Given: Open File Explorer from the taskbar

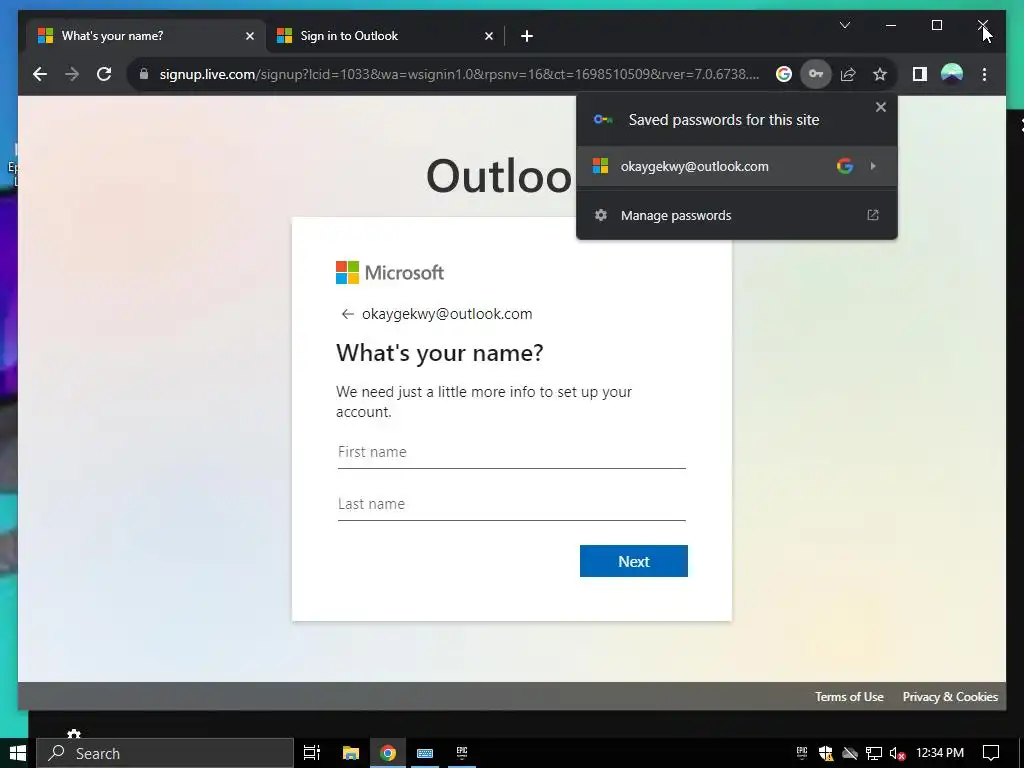Looking at the screenshot, I should (351, 753).
